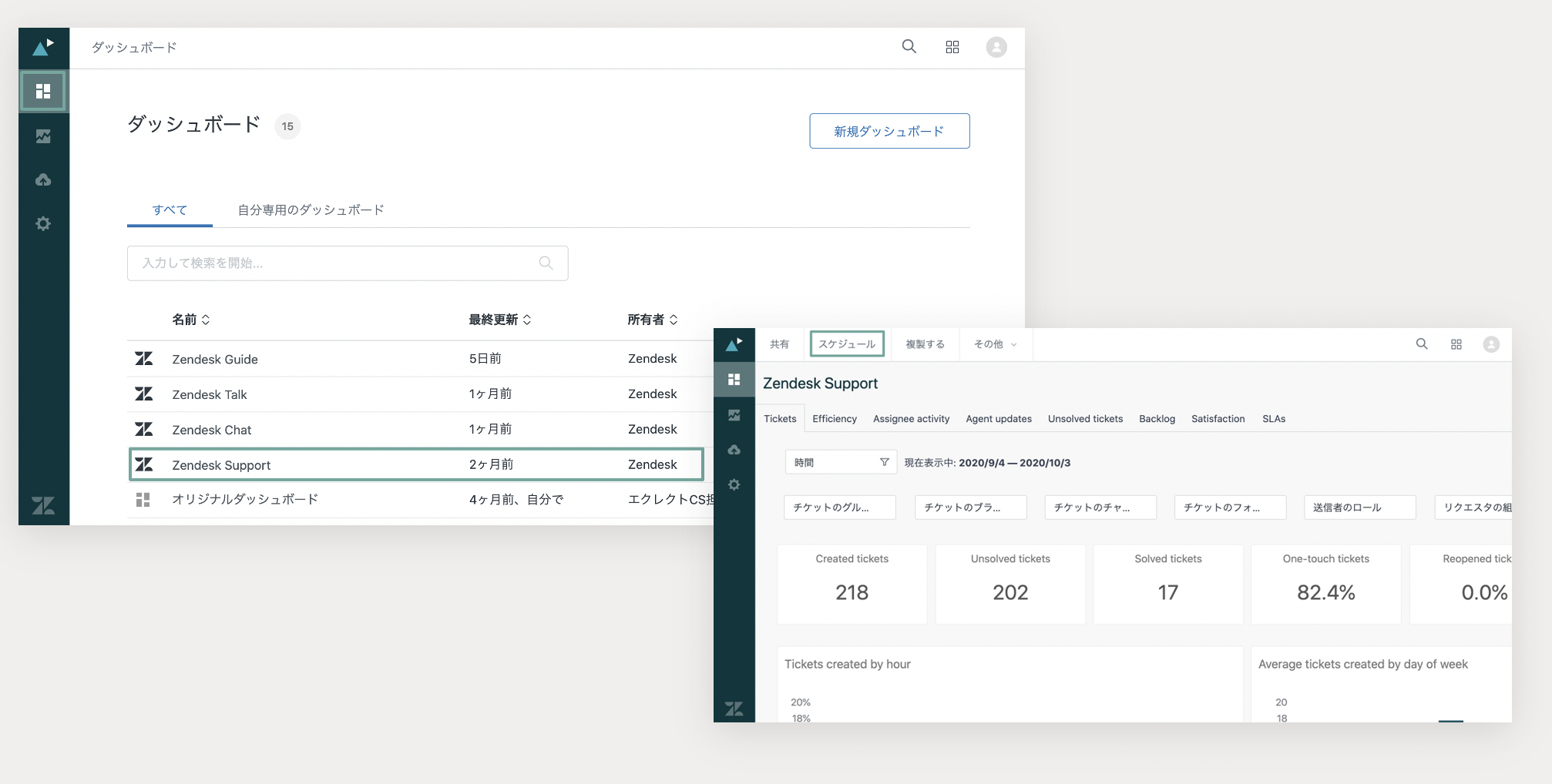The image size is (1552, 784).
Task: Switch to the Backlog tab
Action: coord(1157,418)
